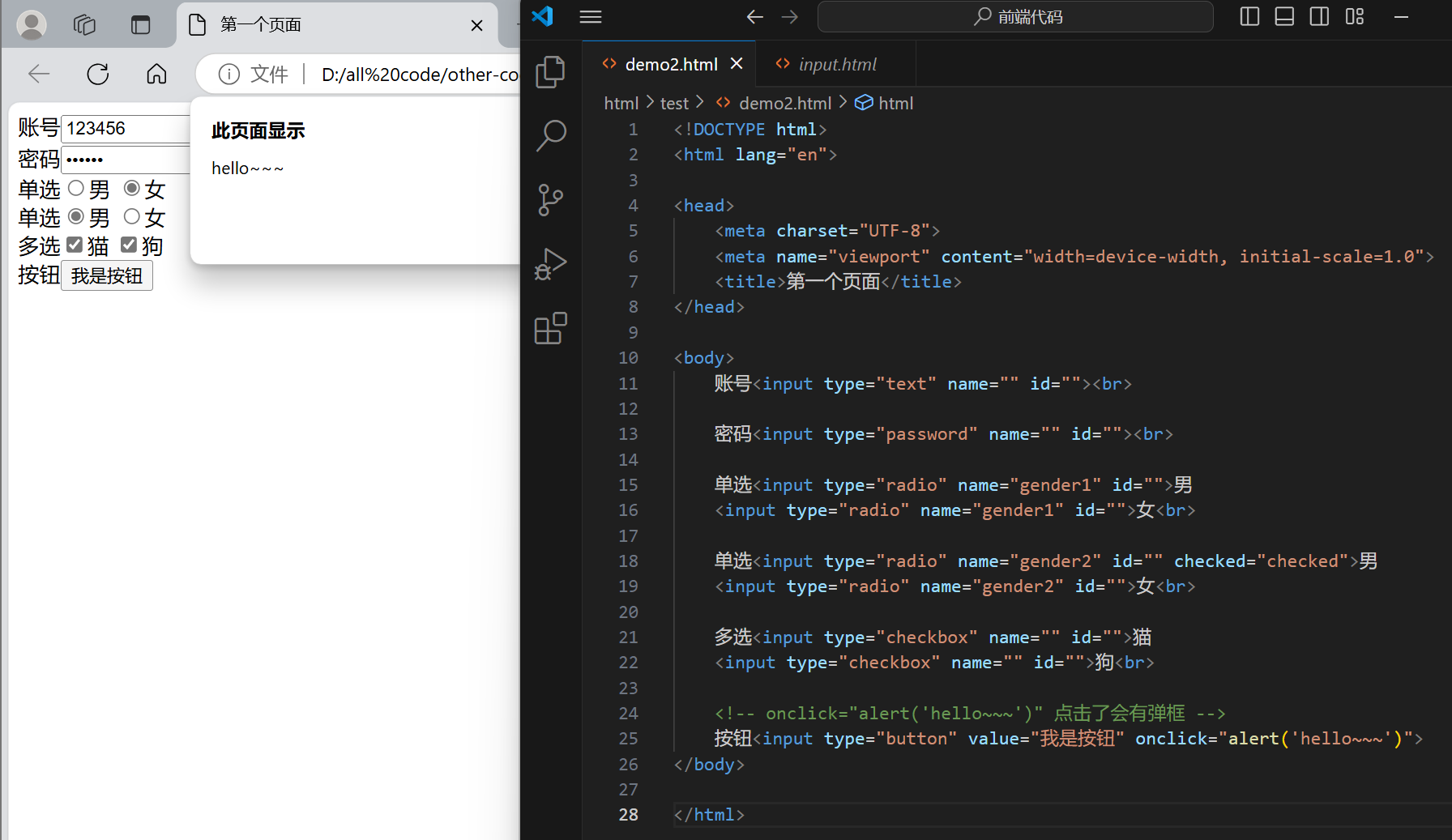Click the button input code on line 25
Screen dimensions: 1452x840
[x=1068, y=739]
